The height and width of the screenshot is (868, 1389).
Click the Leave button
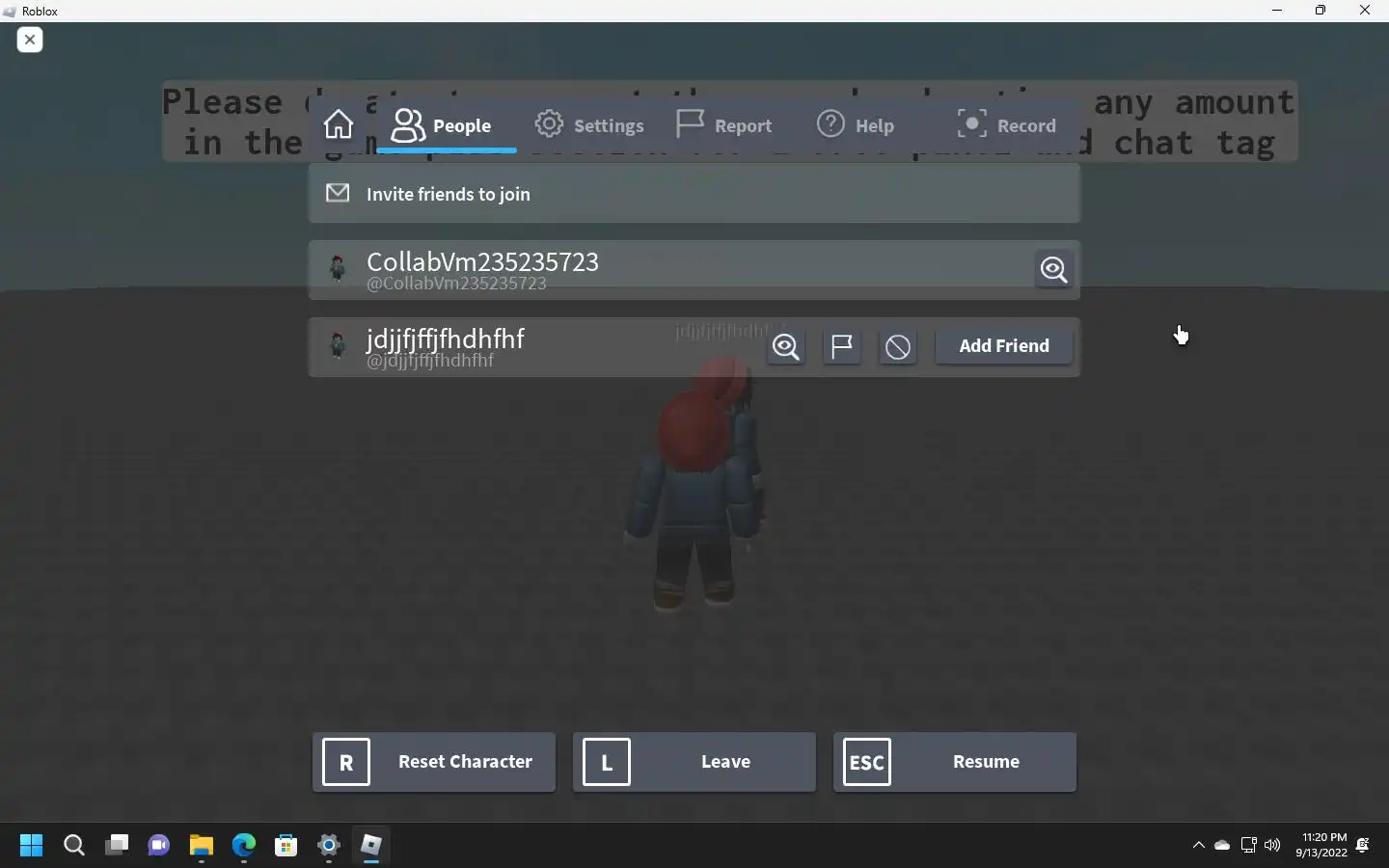pos(694,762)
